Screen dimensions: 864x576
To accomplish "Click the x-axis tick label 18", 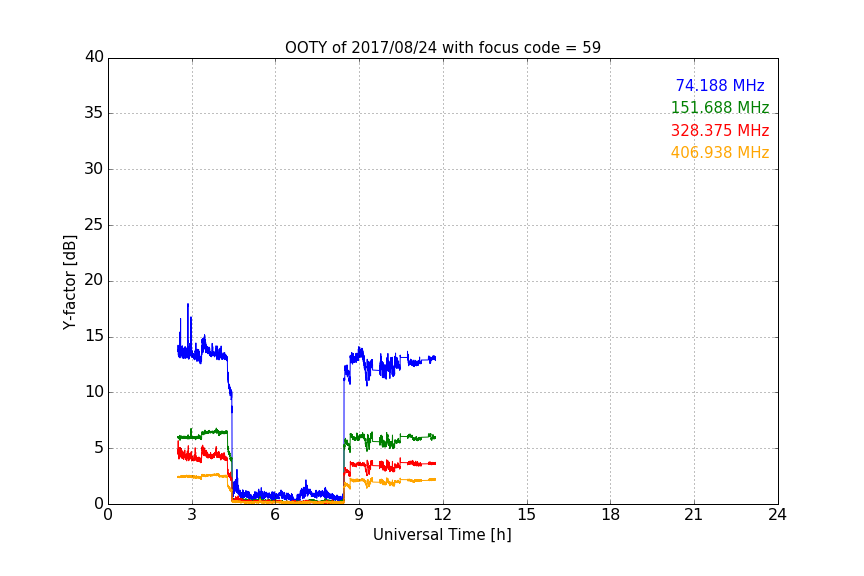I will [610, 515].
